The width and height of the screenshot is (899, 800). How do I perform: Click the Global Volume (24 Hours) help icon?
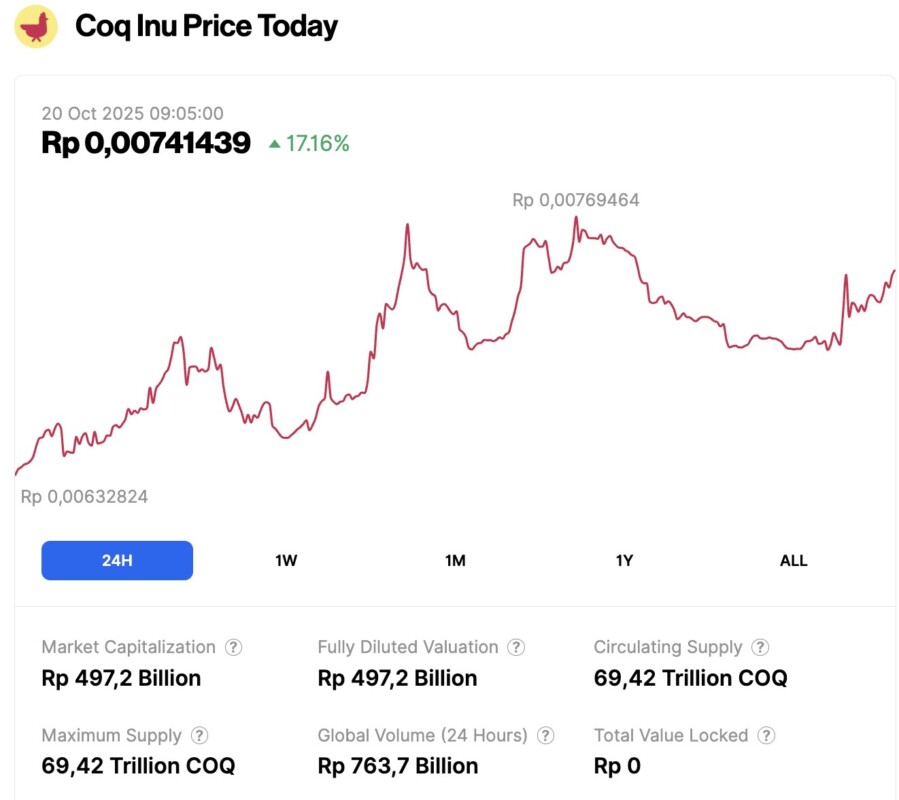pos(545,736)
